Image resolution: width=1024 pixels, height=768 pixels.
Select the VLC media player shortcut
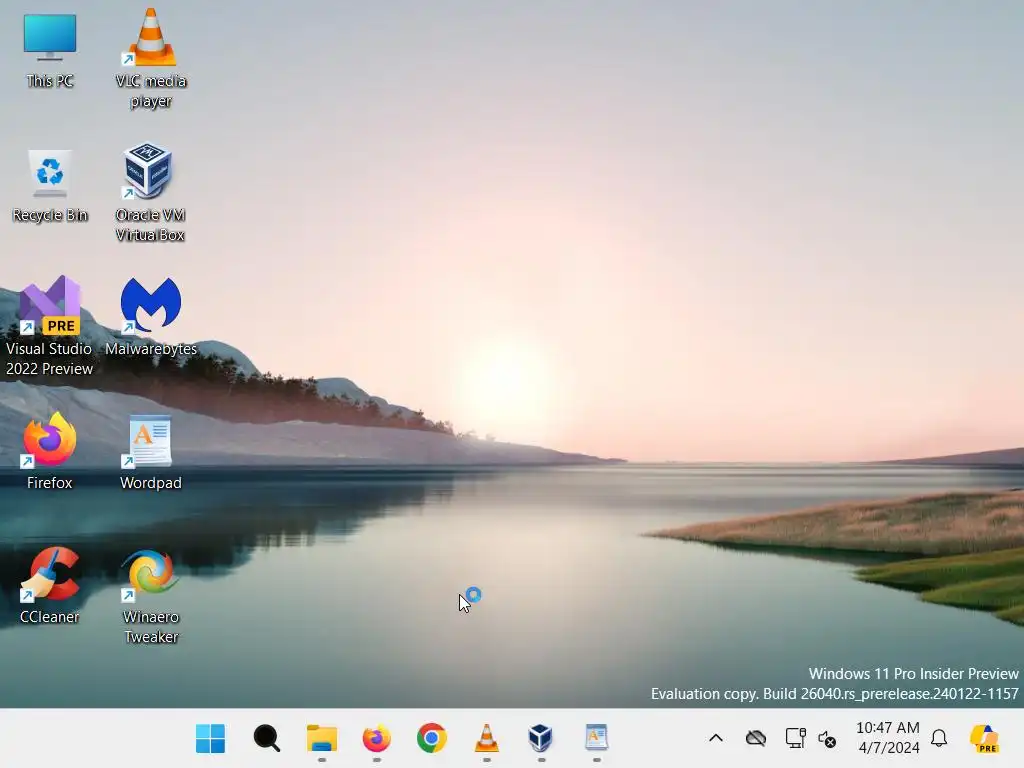(x=151, y=59)
